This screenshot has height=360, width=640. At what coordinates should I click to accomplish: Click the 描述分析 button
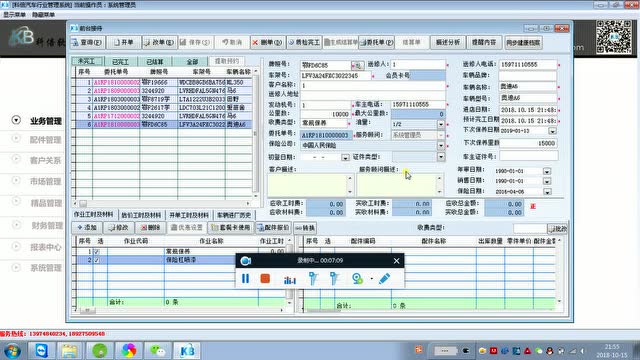[448, 42]
